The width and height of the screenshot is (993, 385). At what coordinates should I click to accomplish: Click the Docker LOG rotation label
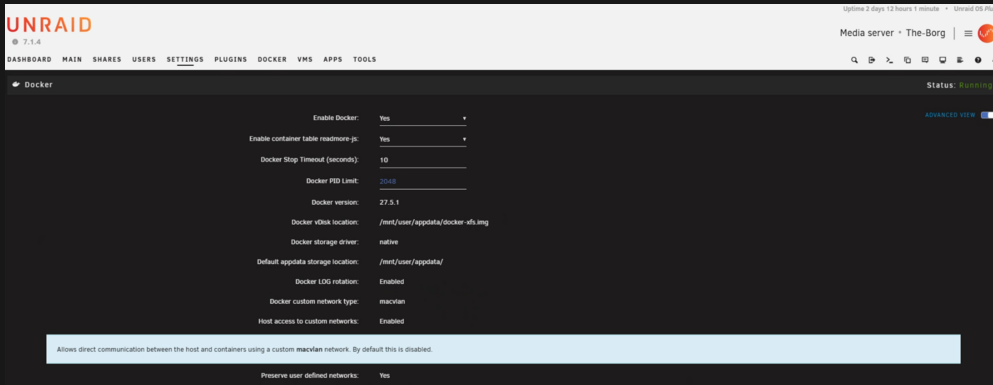(327, 281)
